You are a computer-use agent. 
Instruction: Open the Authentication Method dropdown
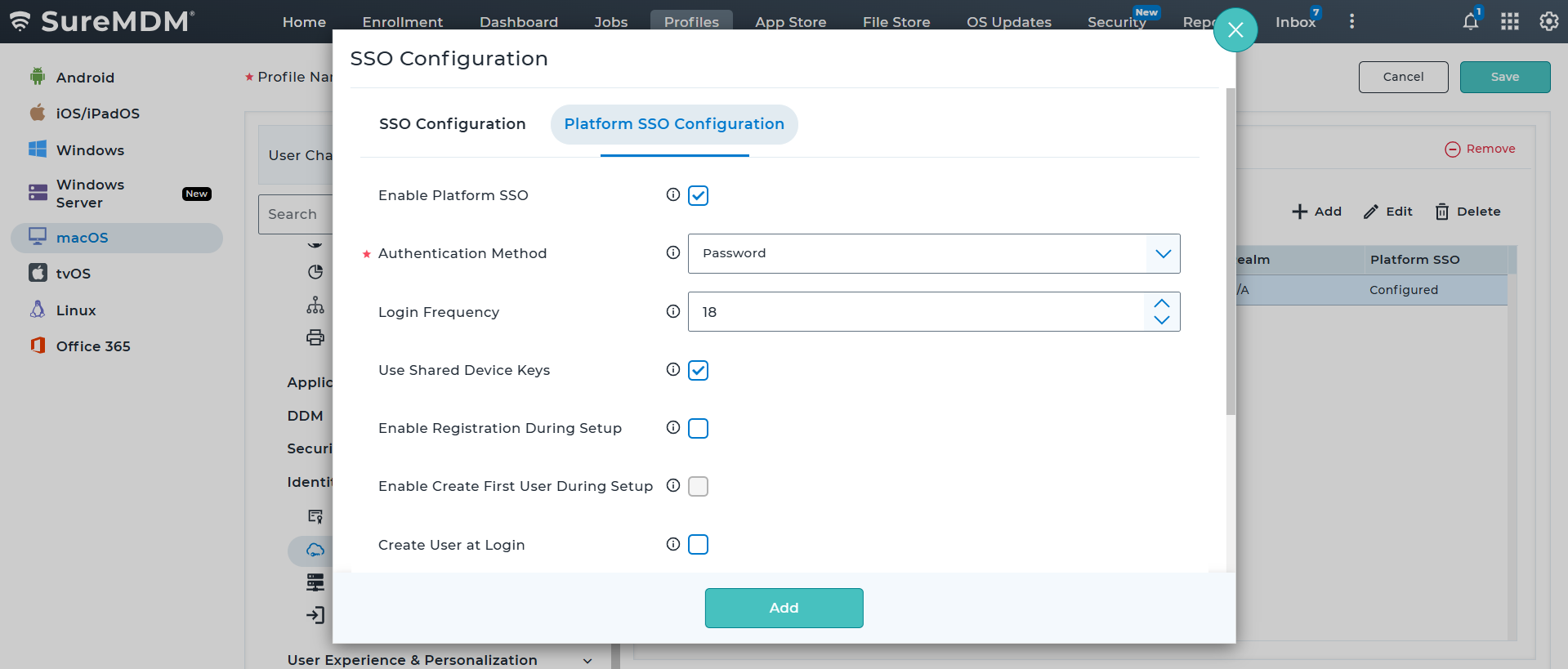[934, 253]
